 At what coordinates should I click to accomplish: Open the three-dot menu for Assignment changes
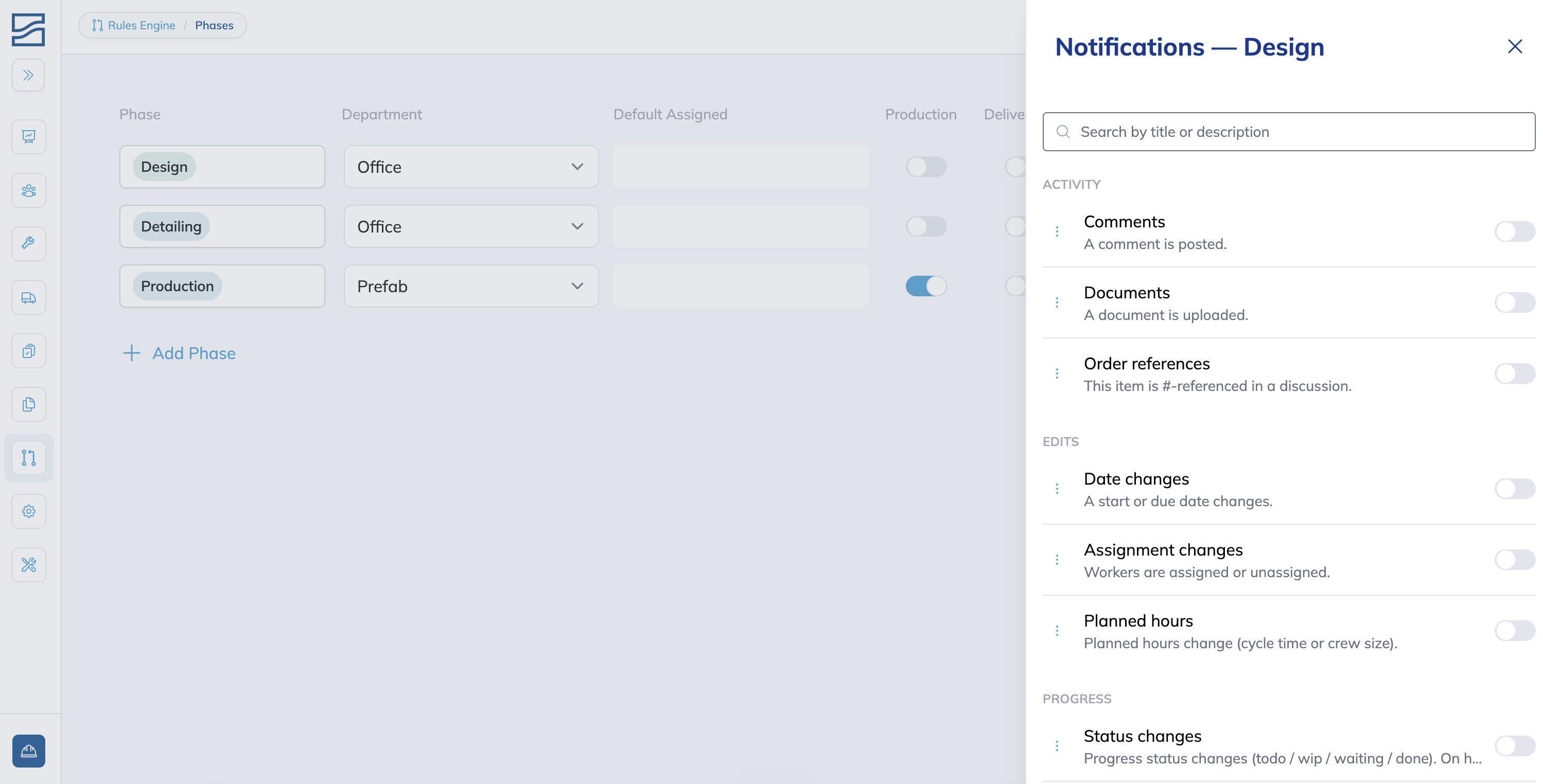tap(1057, 560)
